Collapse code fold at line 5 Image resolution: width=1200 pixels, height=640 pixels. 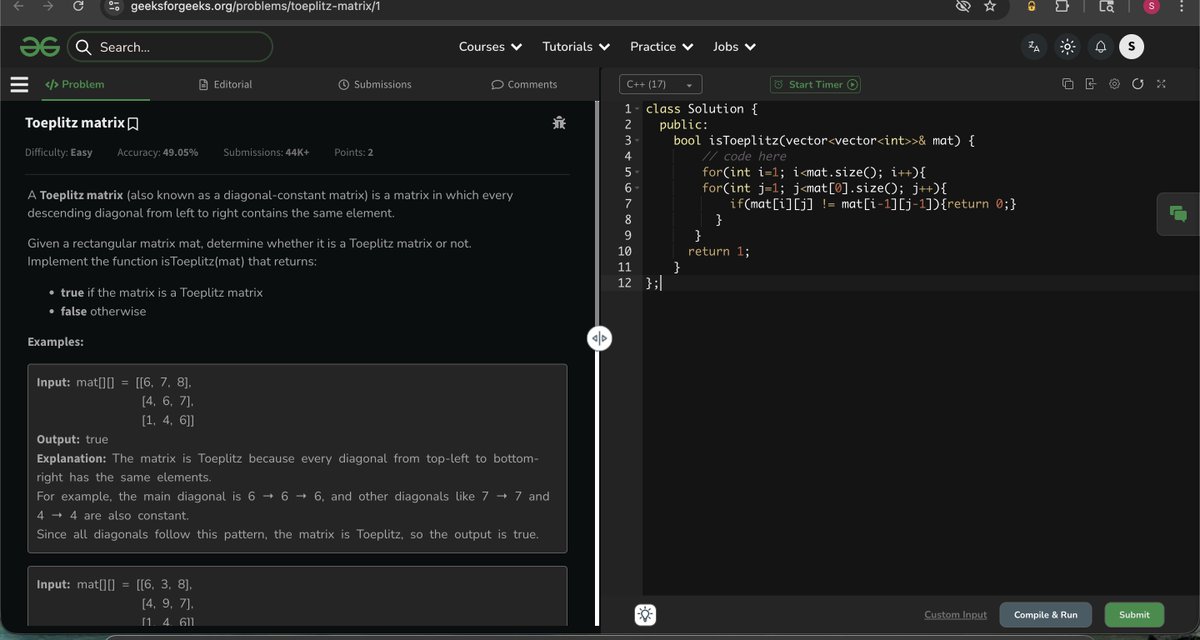click(x=636, y=173)
